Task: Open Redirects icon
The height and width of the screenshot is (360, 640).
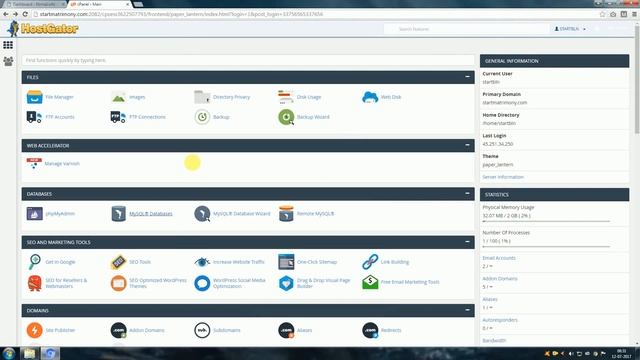Action: [370, 330]
